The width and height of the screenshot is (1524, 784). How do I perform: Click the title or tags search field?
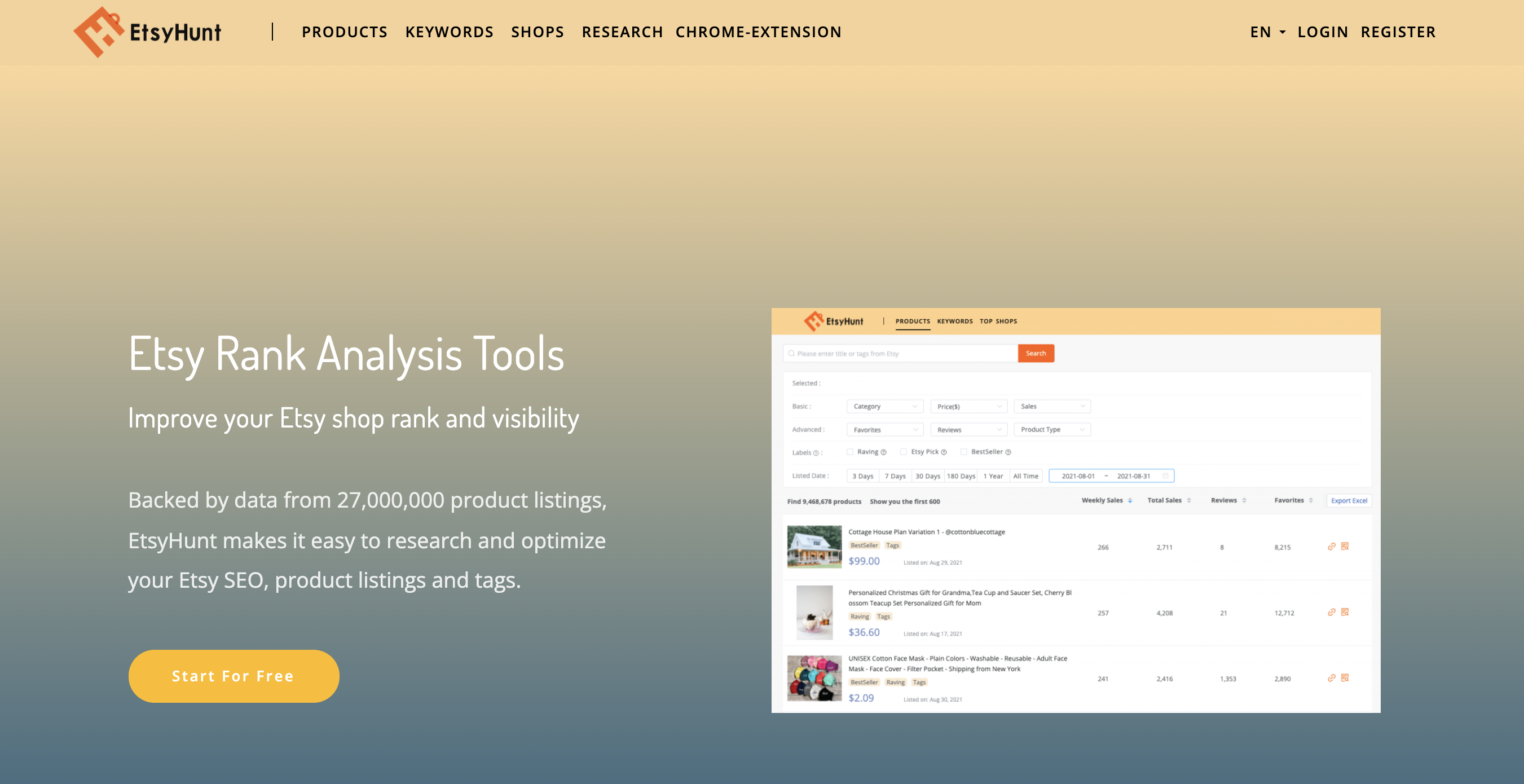(899, 353)
